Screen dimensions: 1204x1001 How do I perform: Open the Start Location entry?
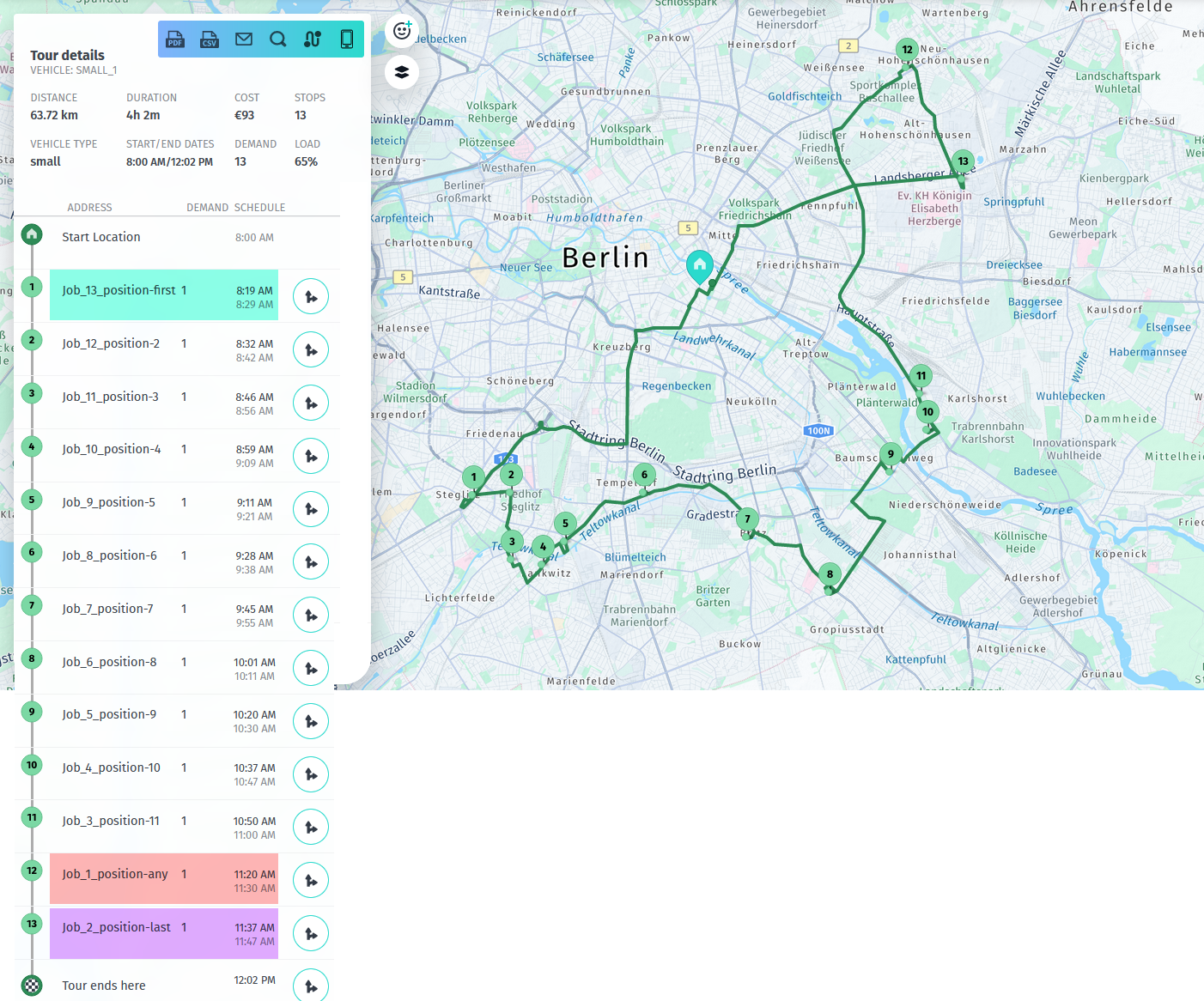point(100,237)
